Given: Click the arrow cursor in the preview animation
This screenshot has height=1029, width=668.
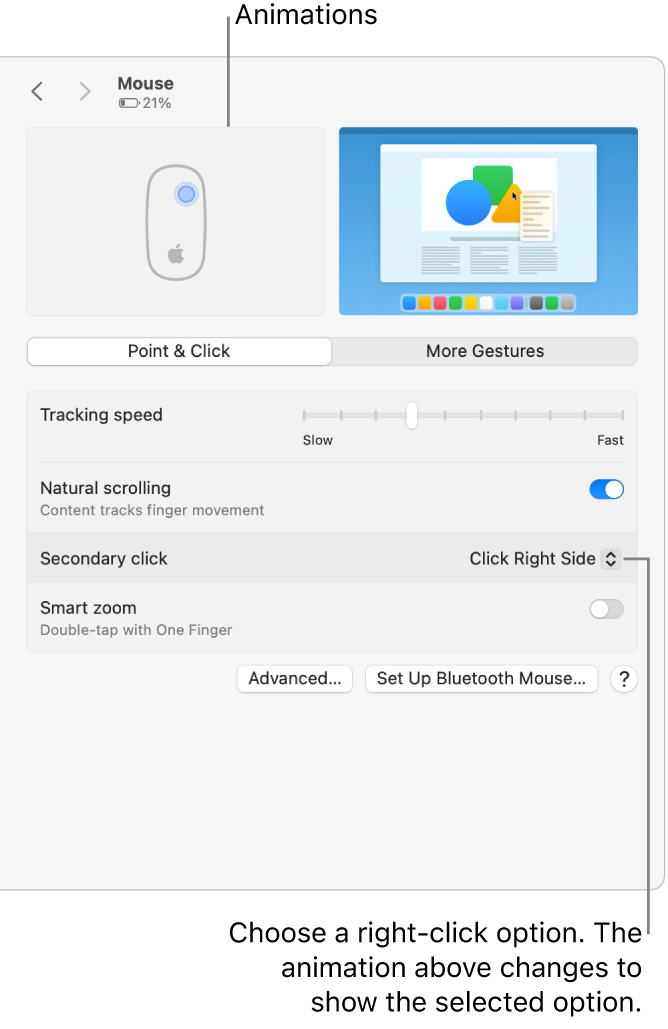Looking at the screenshot, I should click(x=513, y=197).
